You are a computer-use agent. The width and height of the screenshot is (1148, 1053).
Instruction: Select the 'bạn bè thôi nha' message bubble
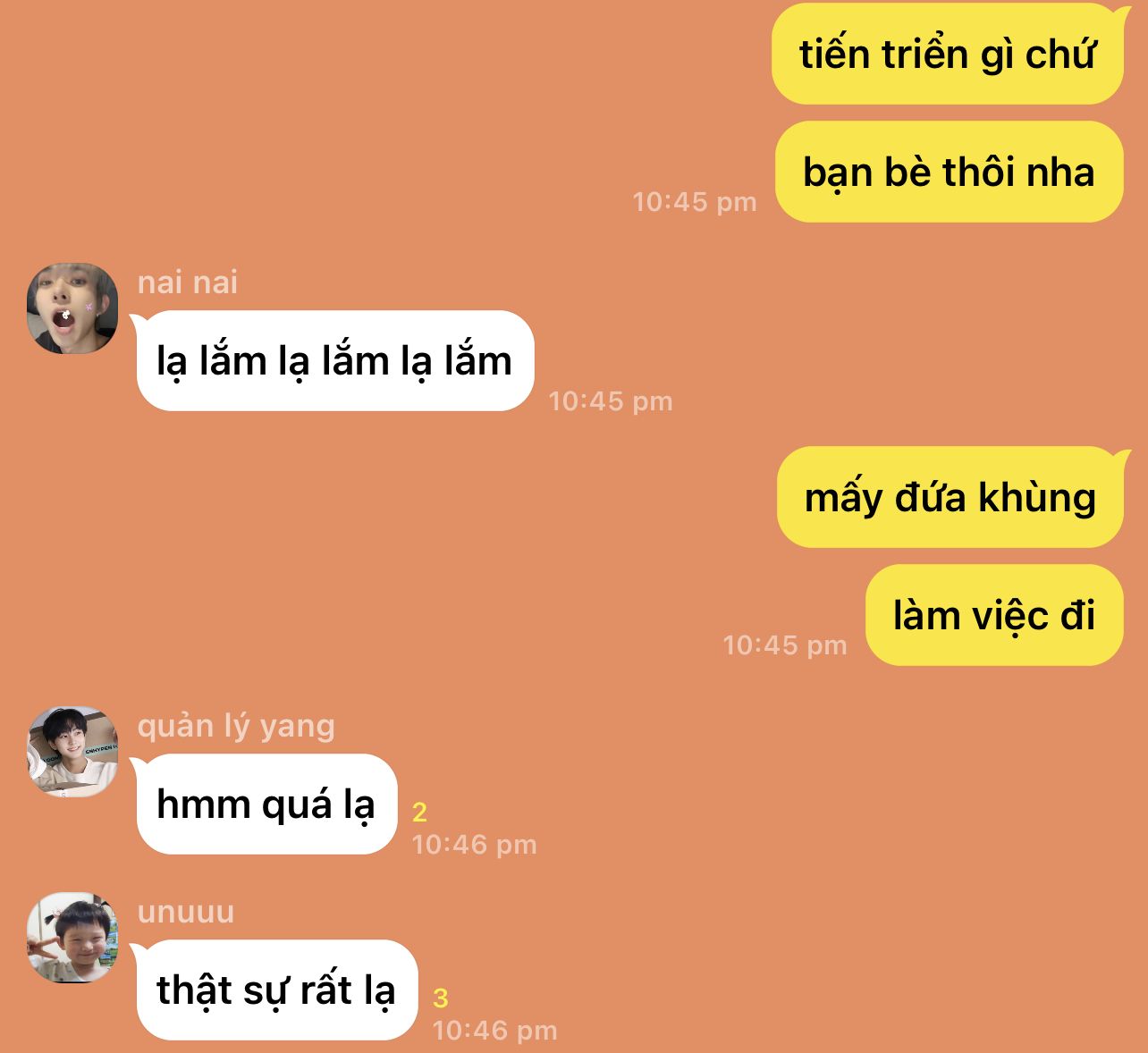tap(949, 172)
